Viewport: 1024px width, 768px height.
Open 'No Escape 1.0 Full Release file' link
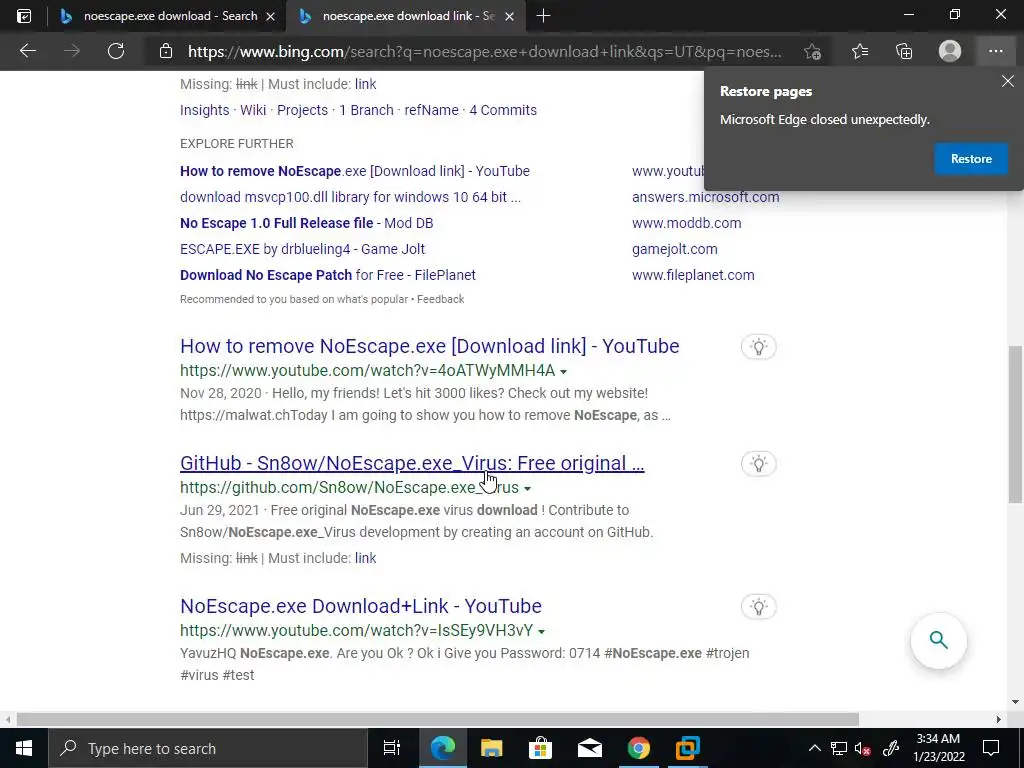pyautogui.click(x=307, y=223)
